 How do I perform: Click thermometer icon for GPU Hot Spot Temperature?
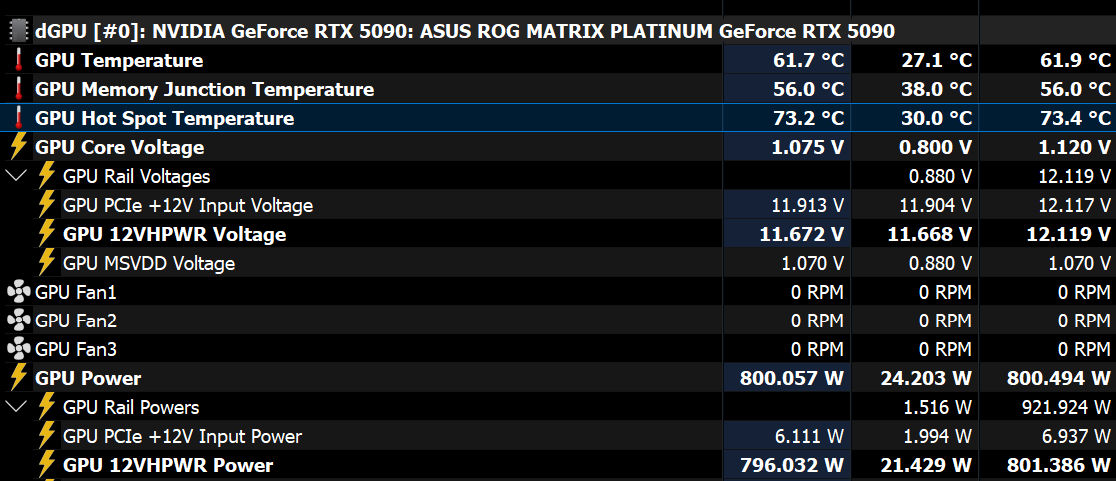point(18,118)
